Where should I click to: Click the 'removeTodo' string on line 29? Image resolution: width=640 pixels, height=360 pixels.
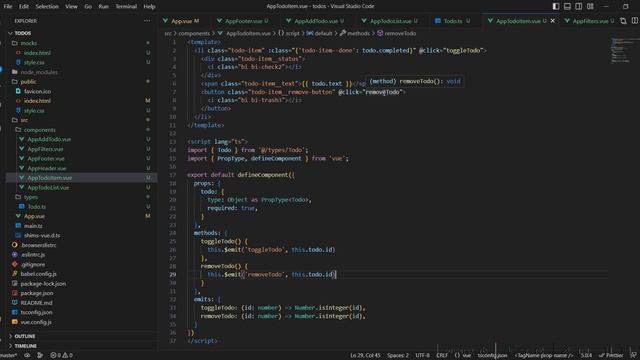(x=264, y=274)
